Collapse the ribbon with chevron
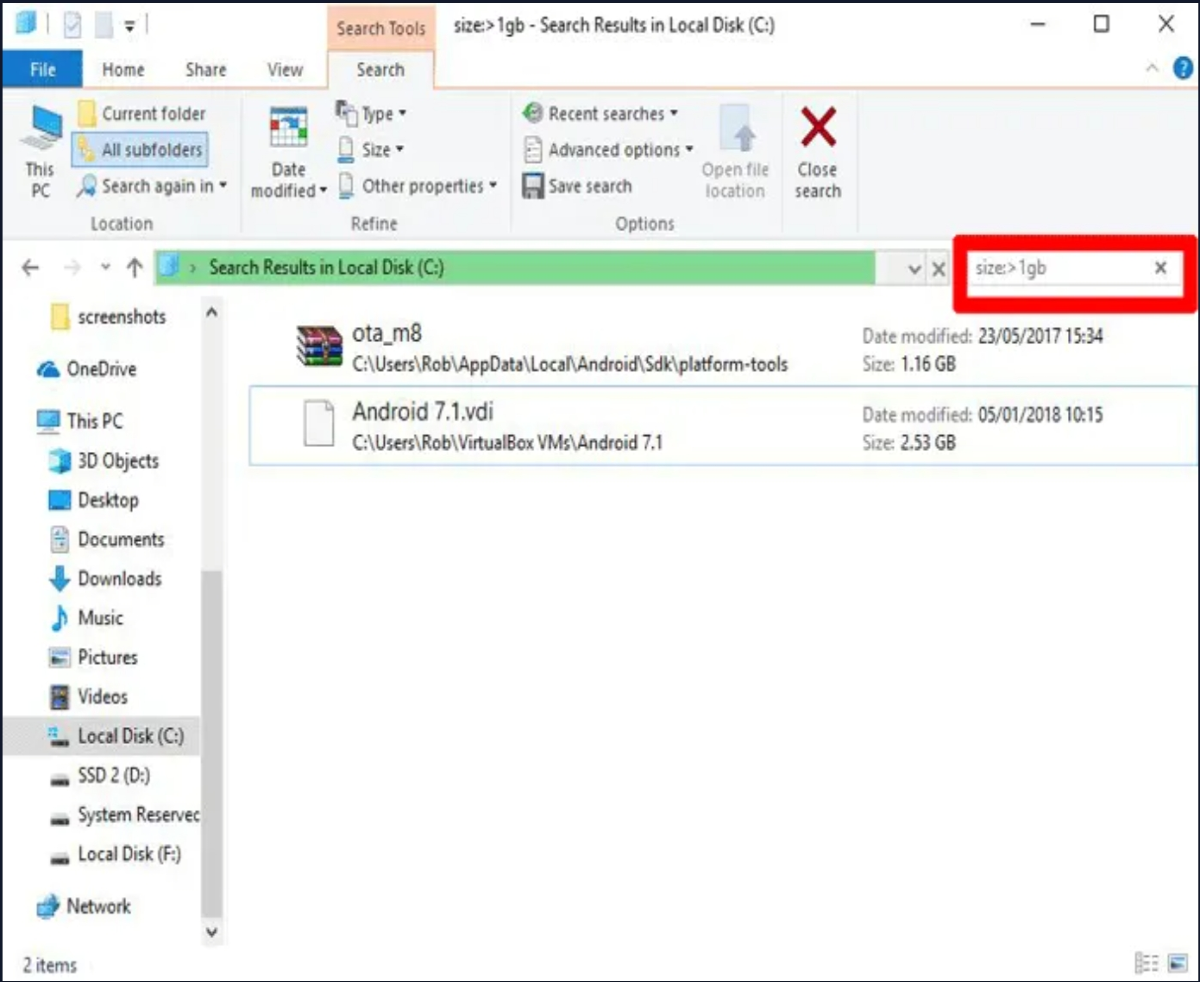Screen dimensions: 1200x982 1151,69
